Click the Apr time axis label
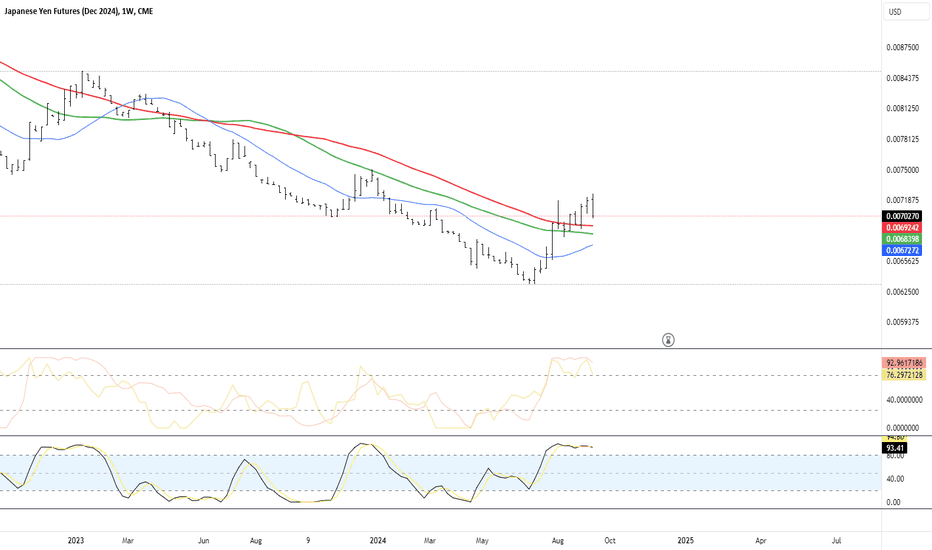This screenshot has height=550, width=932. [x=761, y=540]
